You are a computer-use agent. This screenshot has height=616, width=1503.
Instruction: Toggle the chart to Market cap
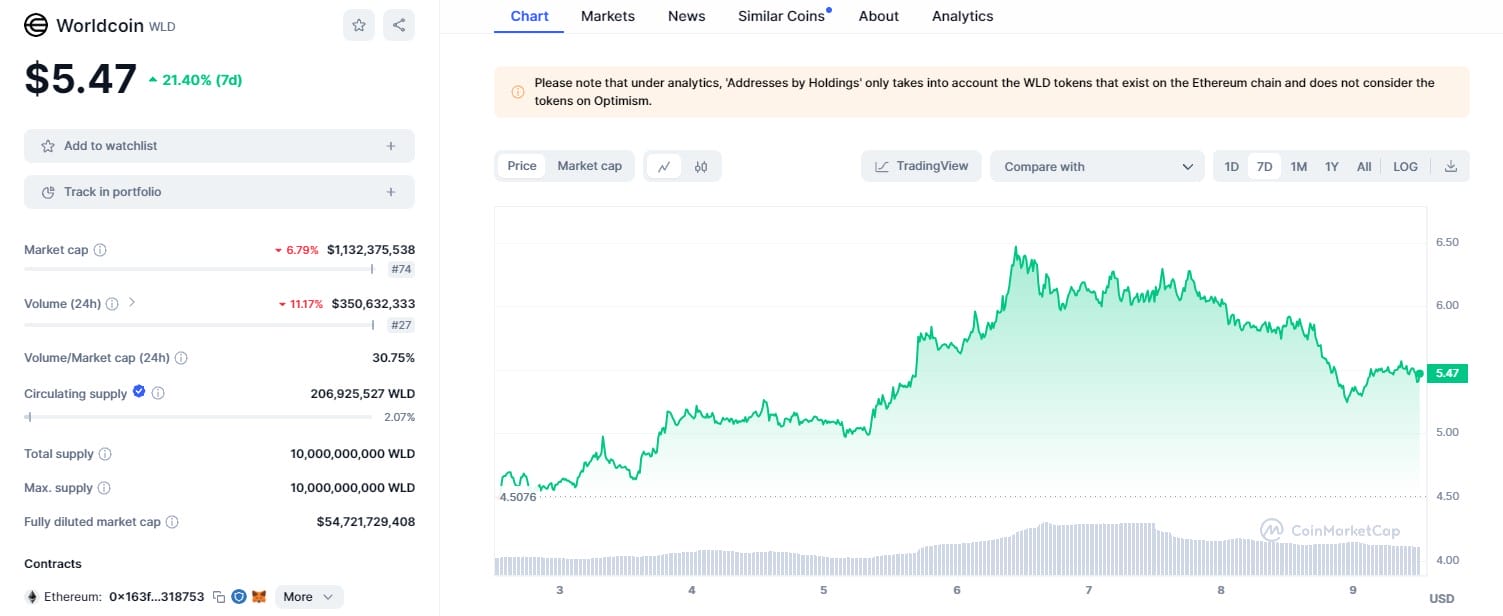tap(589, 166)
